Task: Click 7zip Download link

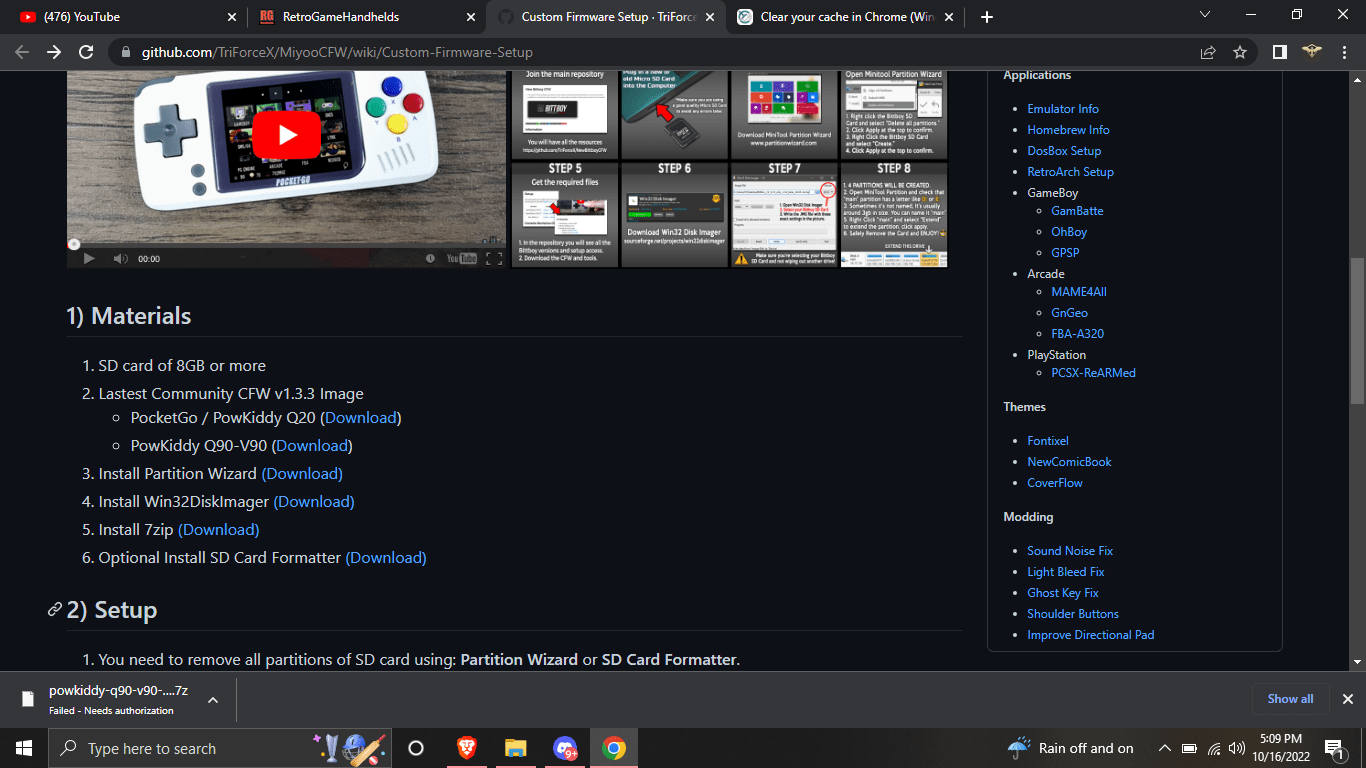Action: (218, 530)
